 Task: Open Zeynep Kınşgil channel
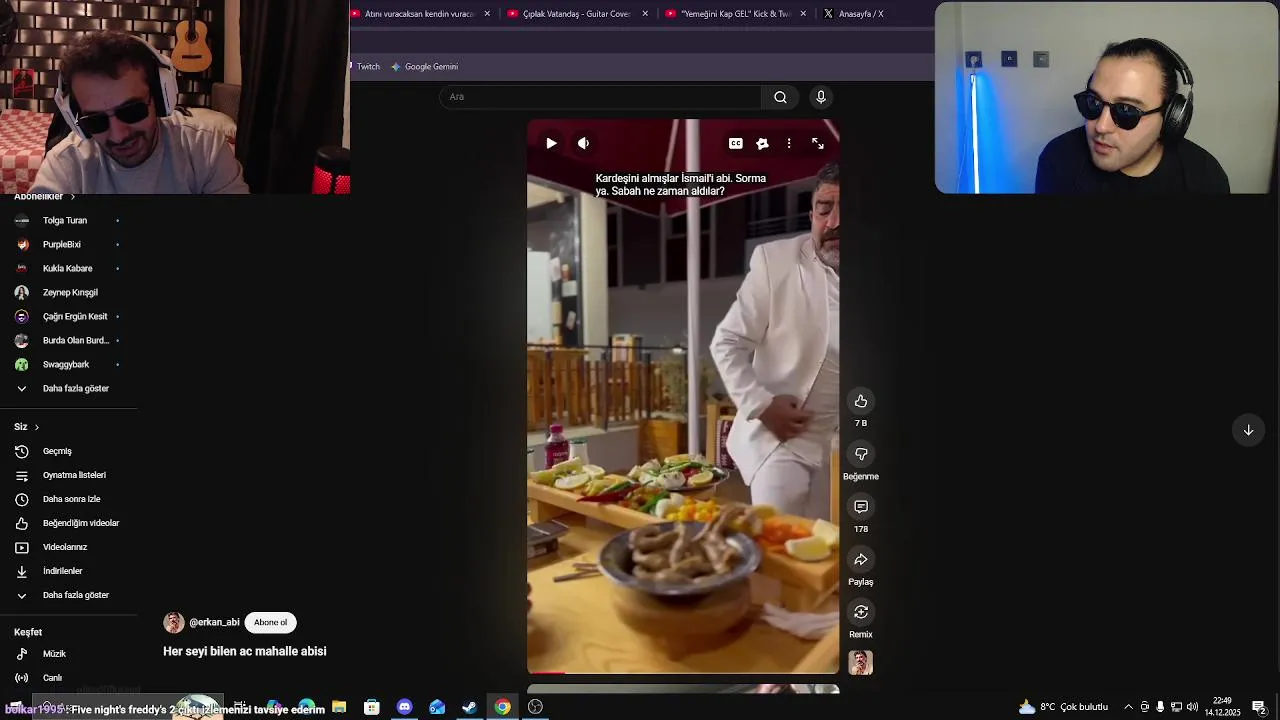click(x=68, y=292)
